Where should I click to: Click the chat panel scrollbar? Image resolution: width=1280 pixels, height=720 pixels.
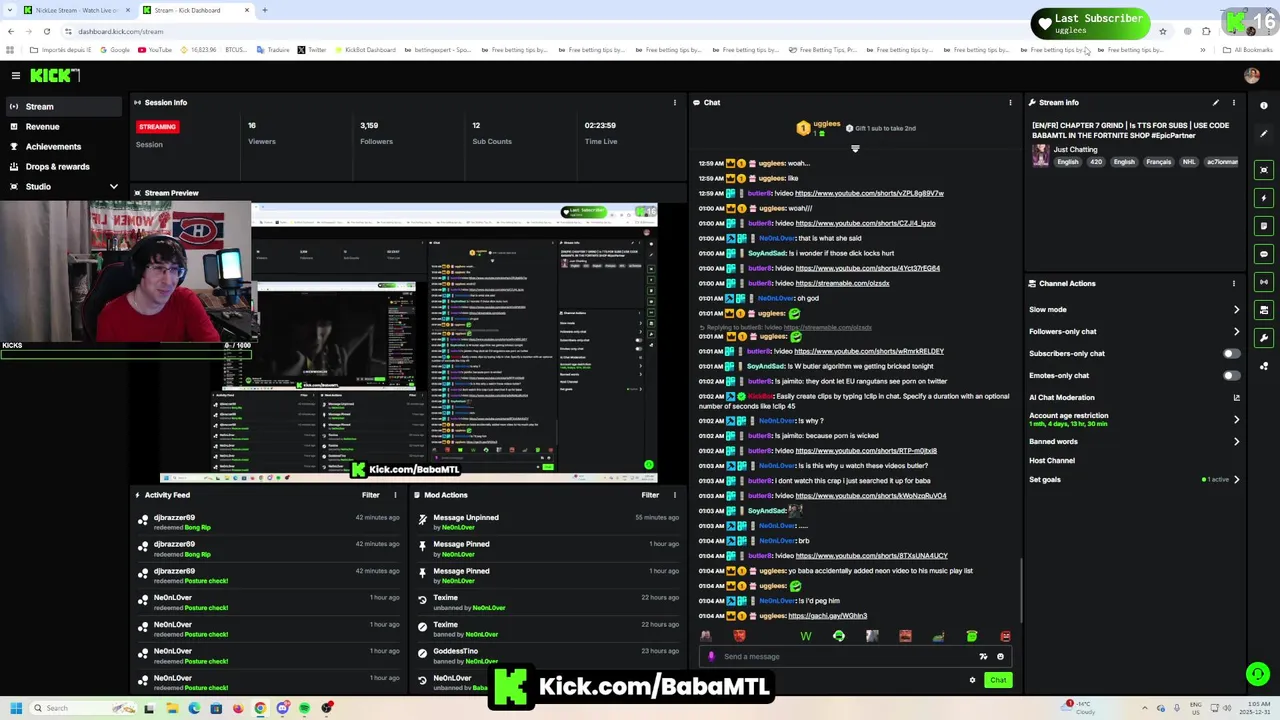tap(1019, 590)
